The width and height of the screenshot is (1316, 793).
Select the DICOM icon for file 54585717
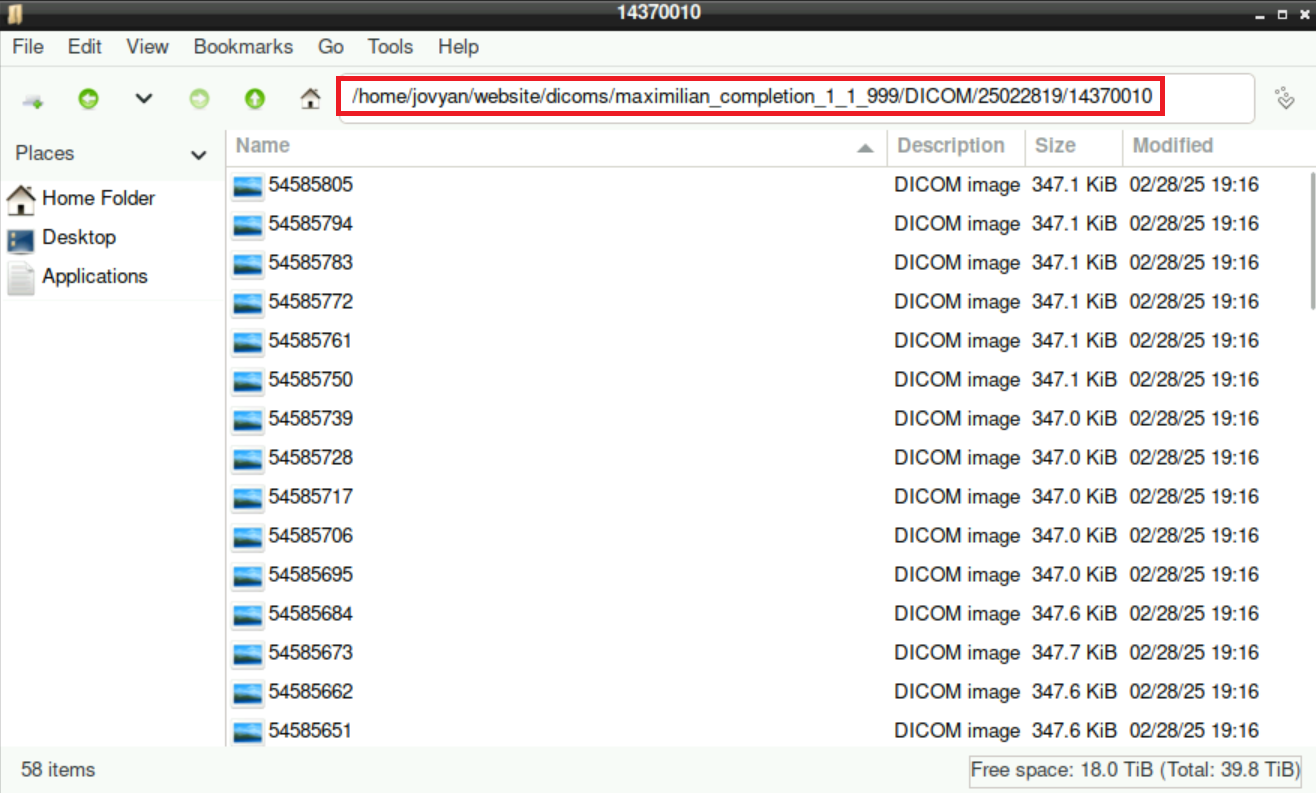[x=247, y=498]
